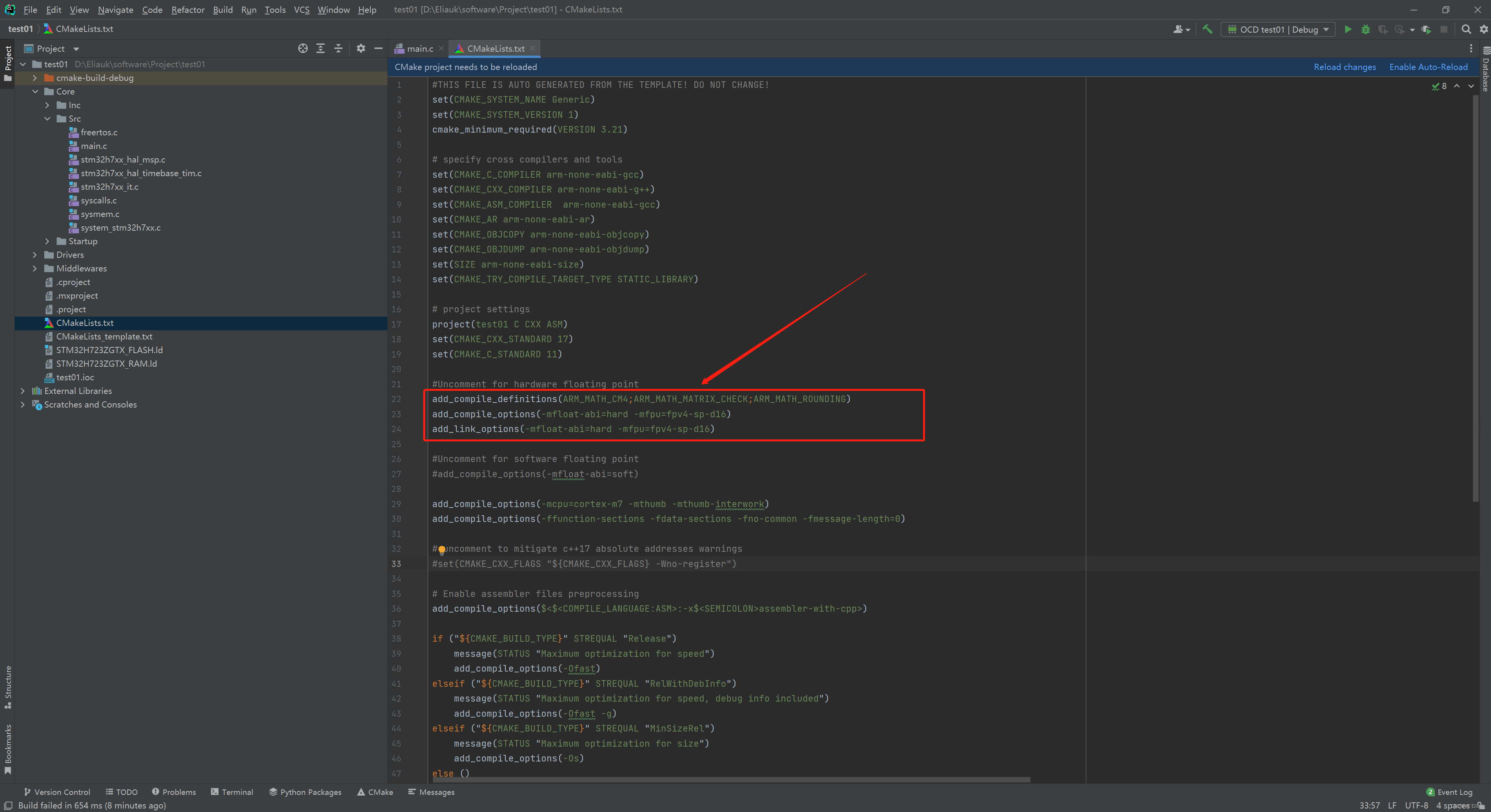
Task: Open the Refactor menu
Action: [x=187, y=9]
